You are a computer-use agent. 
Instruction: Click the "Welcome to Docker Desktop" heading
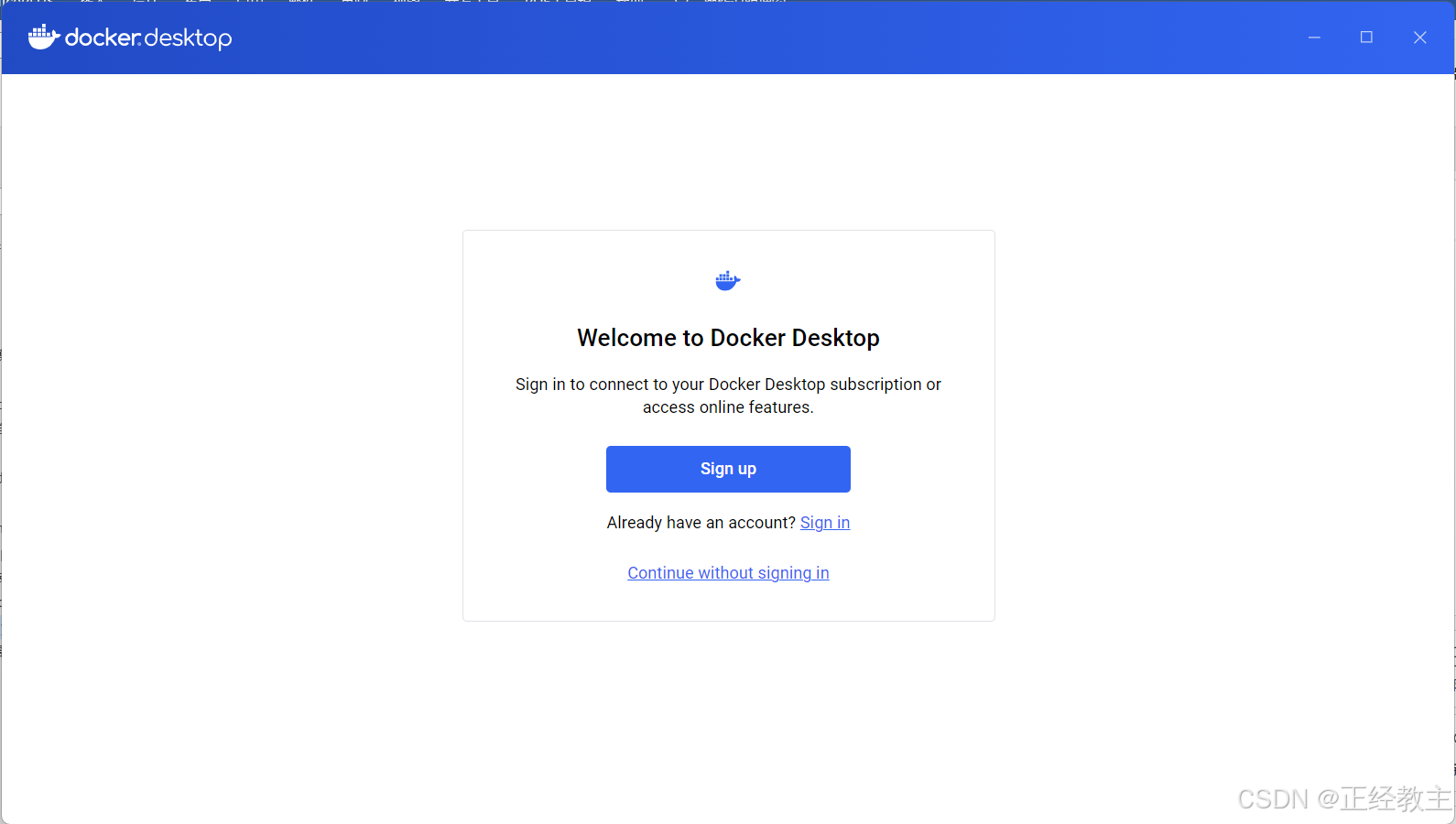(728, 338)
